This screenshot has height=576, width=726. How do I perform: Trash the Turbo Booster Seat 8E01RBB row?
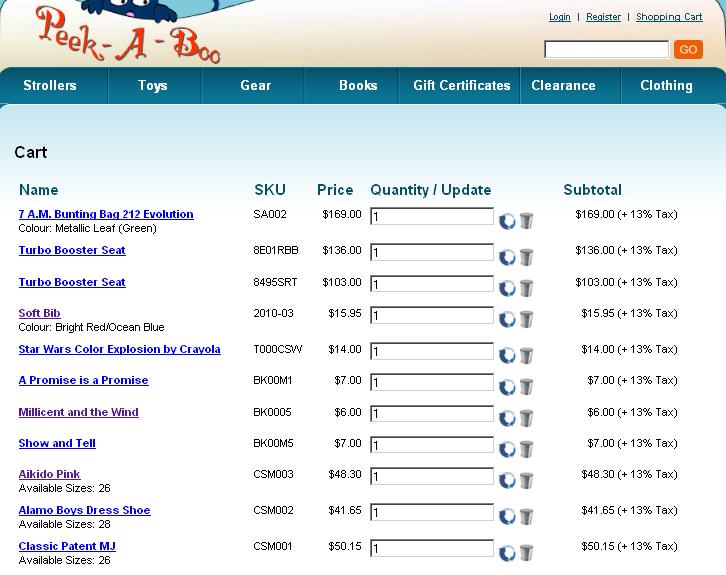[x=526, y=257]
